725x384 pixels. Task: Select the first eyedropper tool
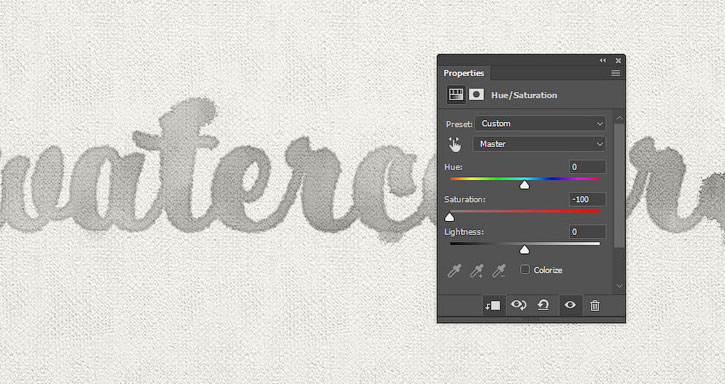[x=454, y=271]
